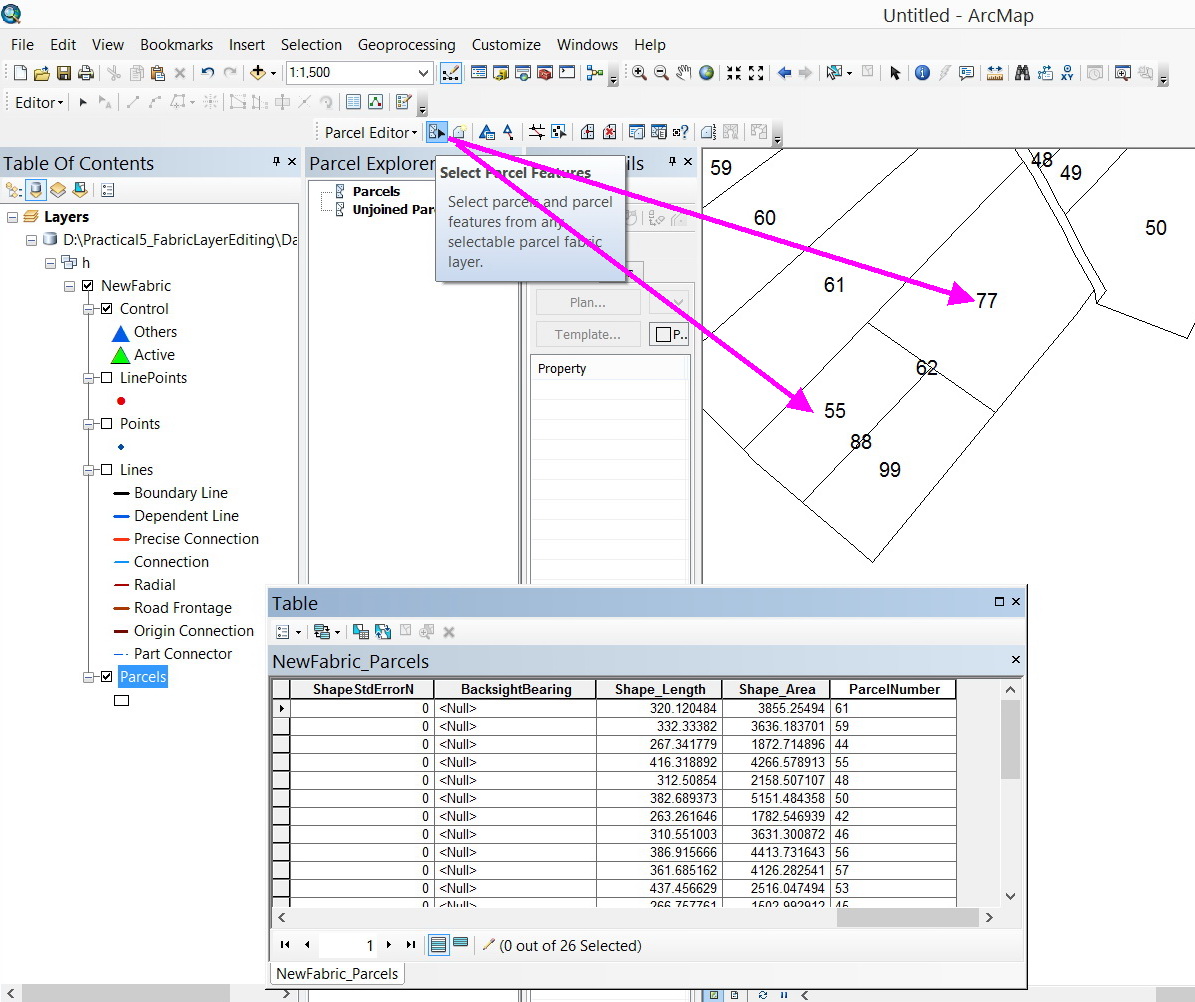This screenshot has height=1002, width=1195.
Task: Select the Parcel Features selection tool
Action: 436,132
